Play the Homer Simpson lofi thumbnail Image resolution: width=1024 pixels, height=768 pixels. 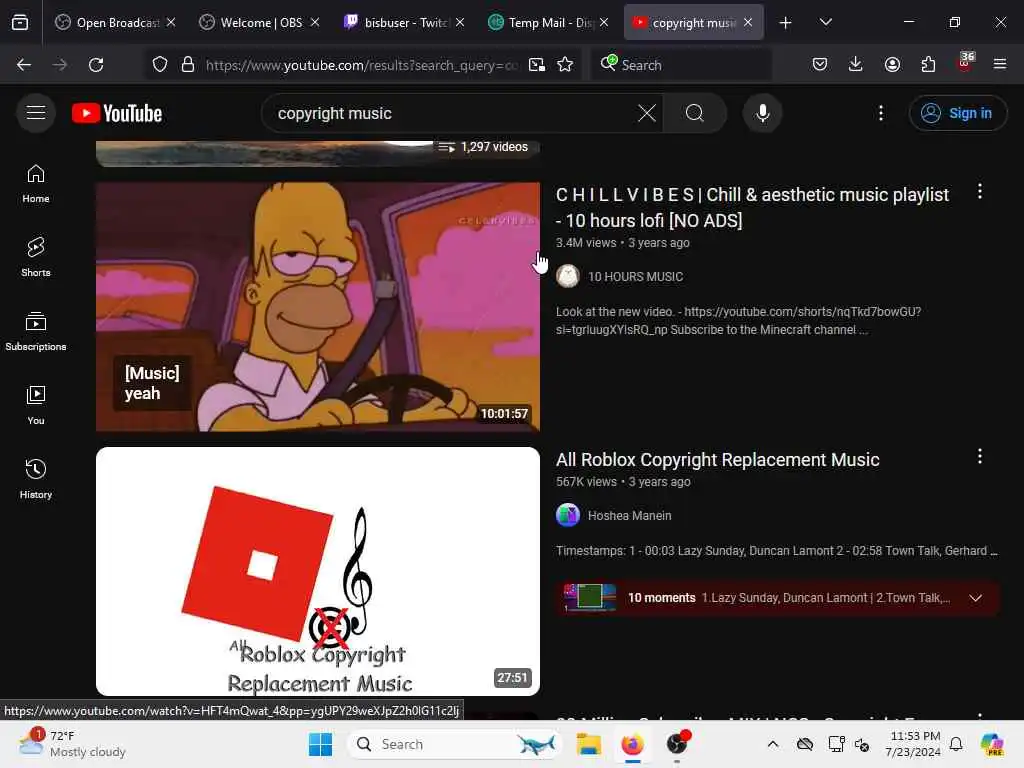tap(318, 307)
